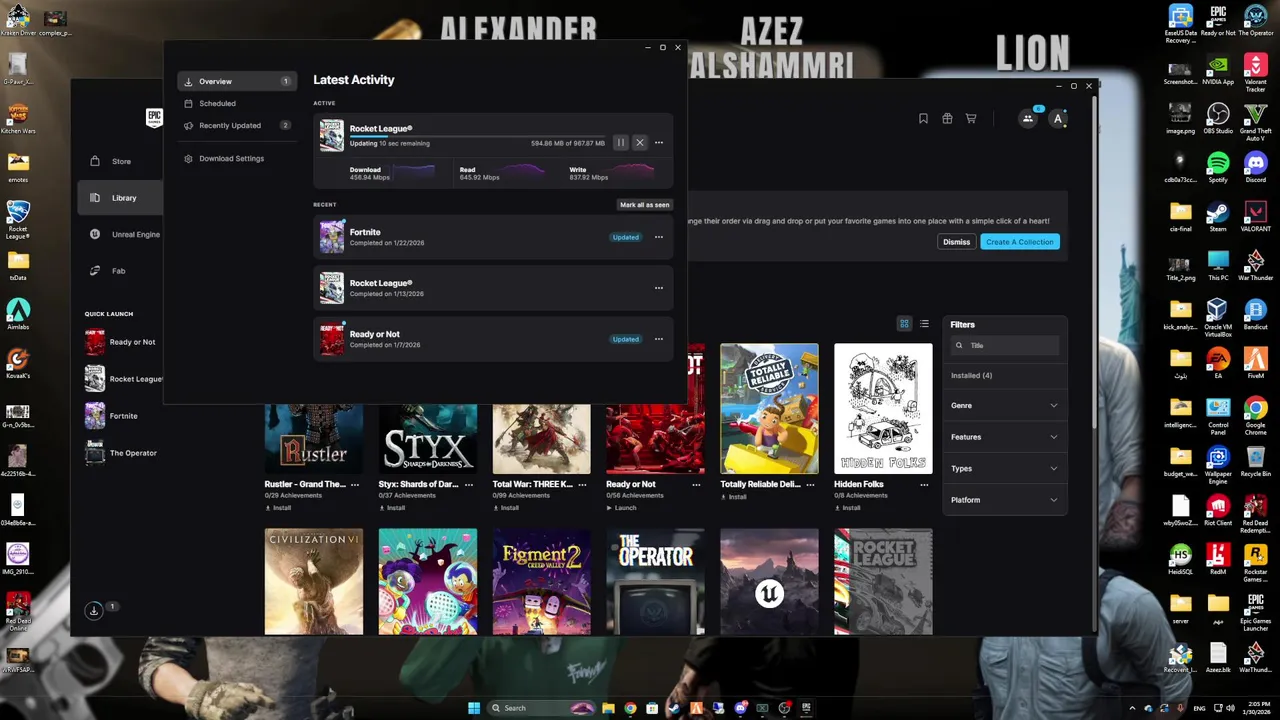The width and height of the screenshot is (1280, 720).
Task: Open options menu for Totally Reliable Delivery tile
Action: pos(810,484)
